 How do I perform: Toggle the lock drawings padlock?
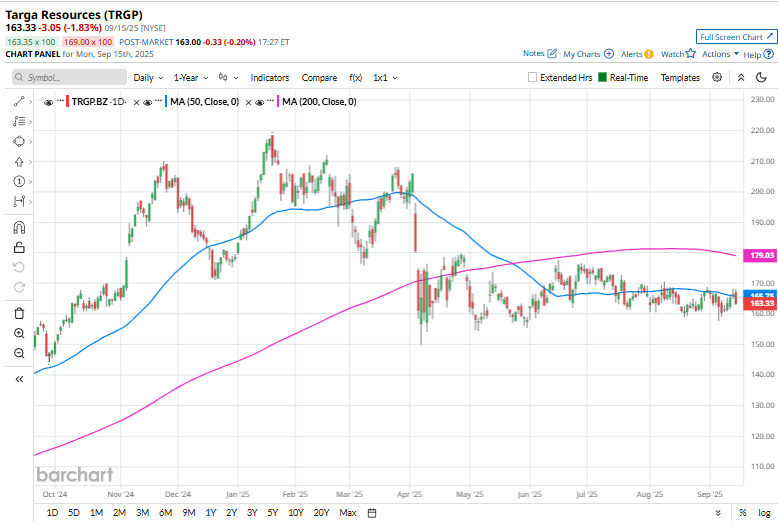pyautogui.click(x=19, y=247)
